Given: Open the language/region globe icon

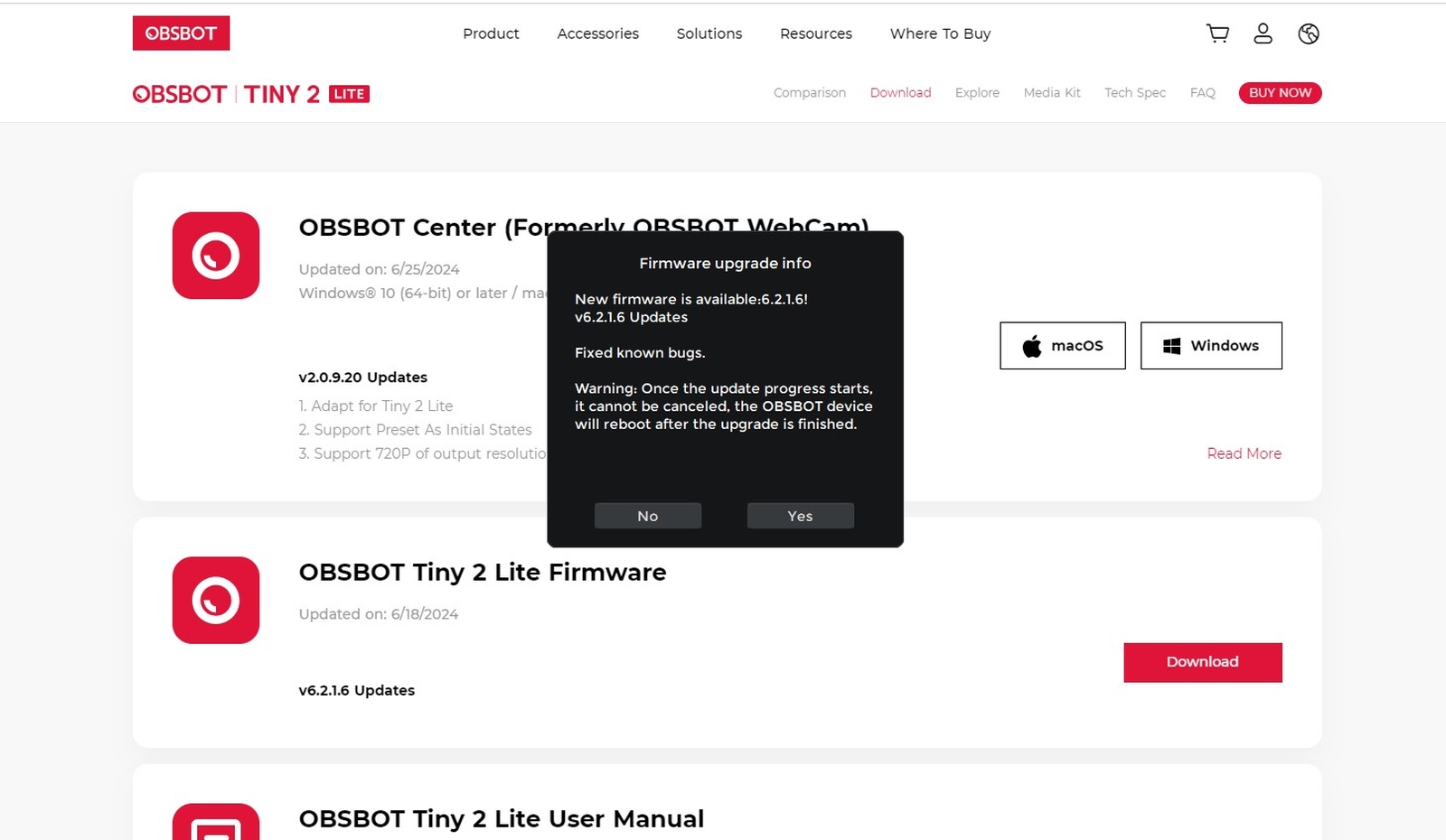Looking at the screenshot, I should point(1309,33).
